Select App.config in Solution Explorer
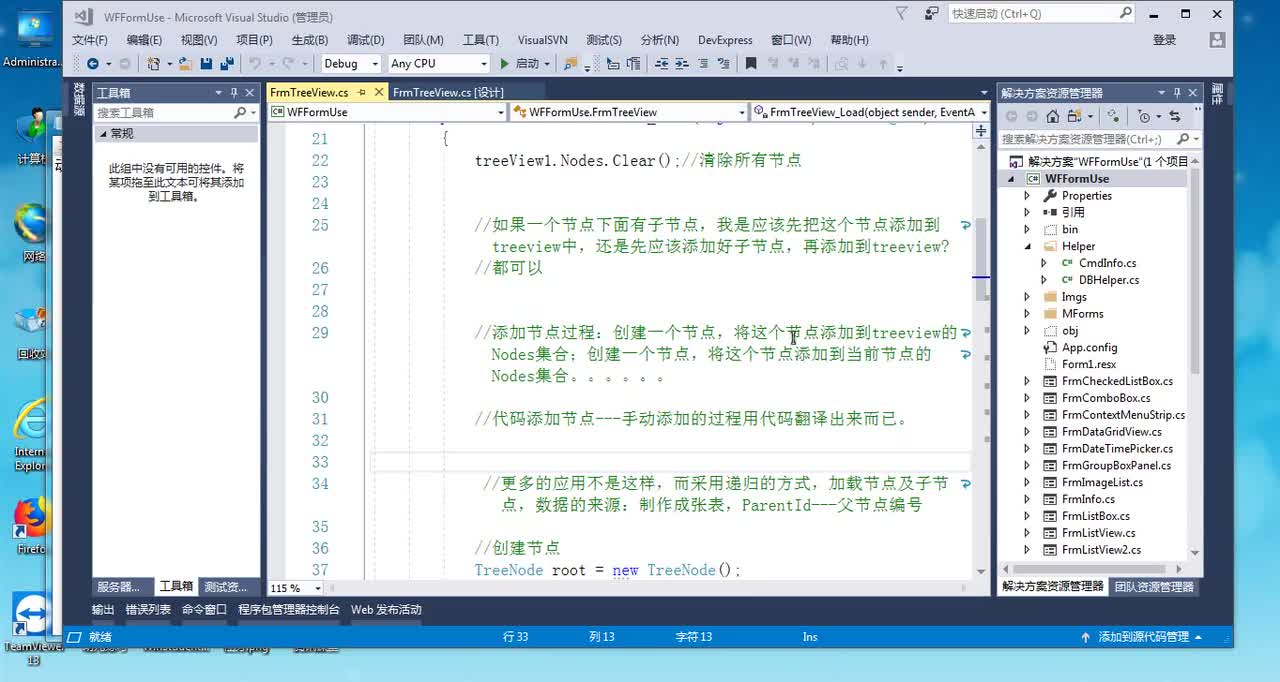This screenshot has height=682, width=1280. coord(1089,347)
